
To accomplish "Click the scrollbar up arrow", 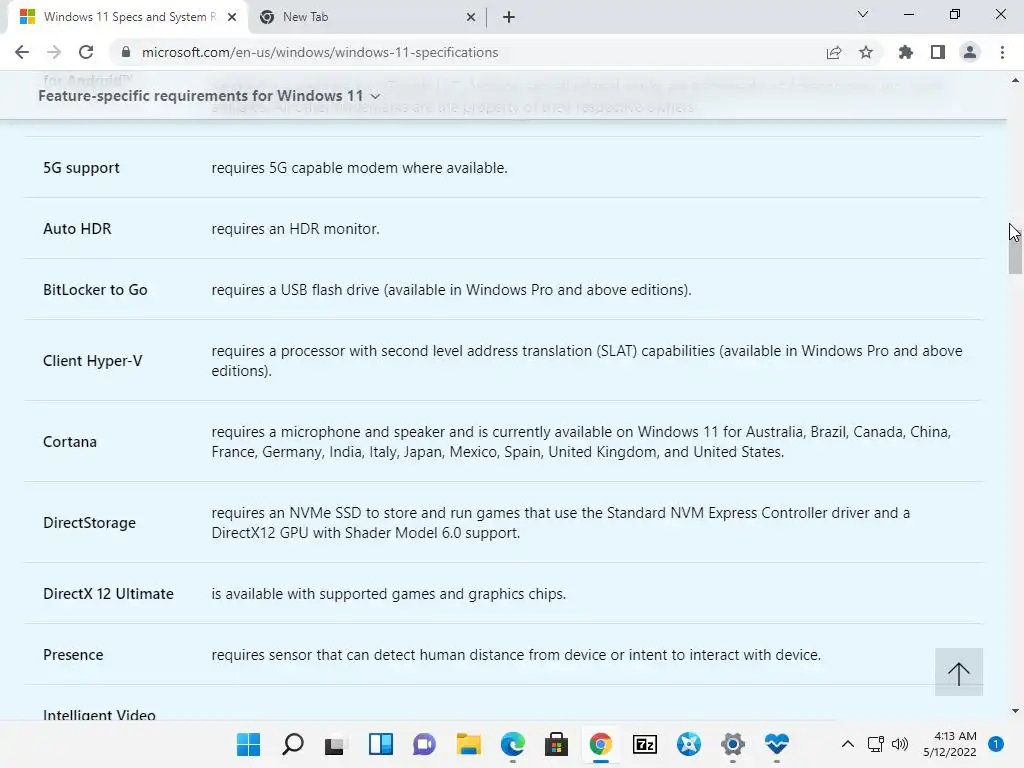I will (x=1015, y=80).
